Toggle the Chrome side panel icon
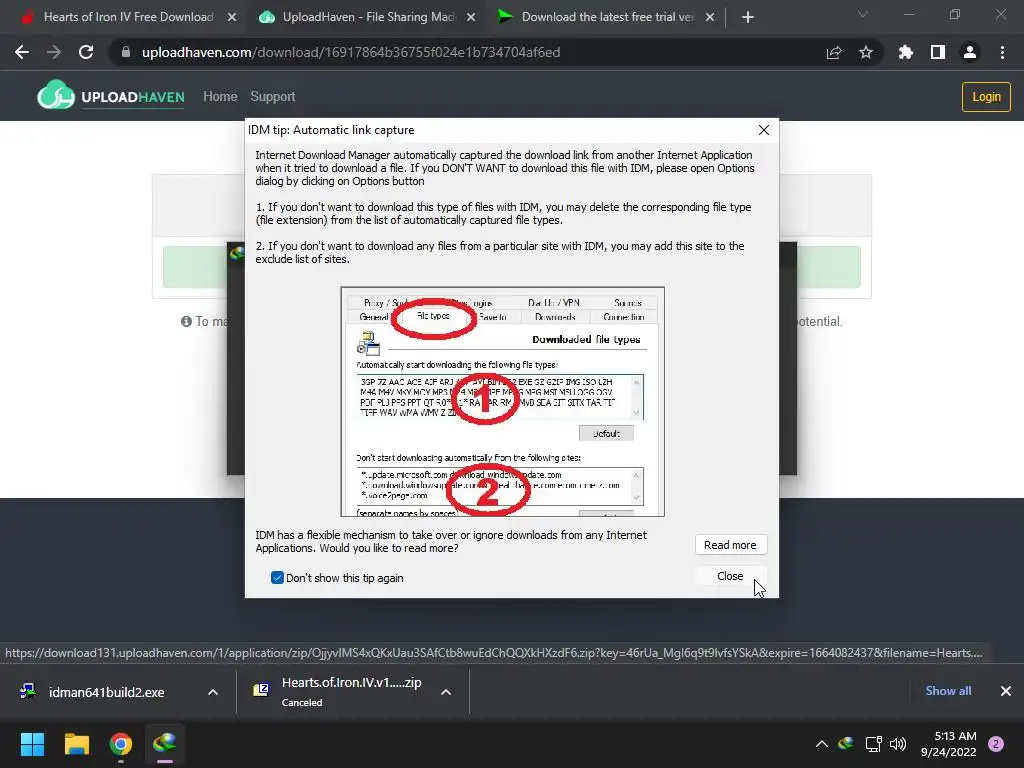 point(938,52)
